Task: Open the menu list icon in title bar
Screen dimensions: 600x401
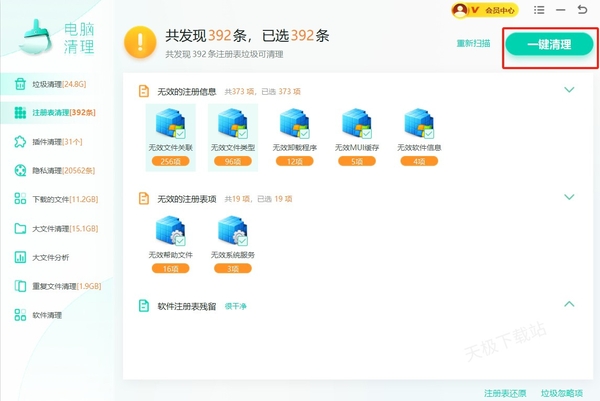Action: click(539, 10)
